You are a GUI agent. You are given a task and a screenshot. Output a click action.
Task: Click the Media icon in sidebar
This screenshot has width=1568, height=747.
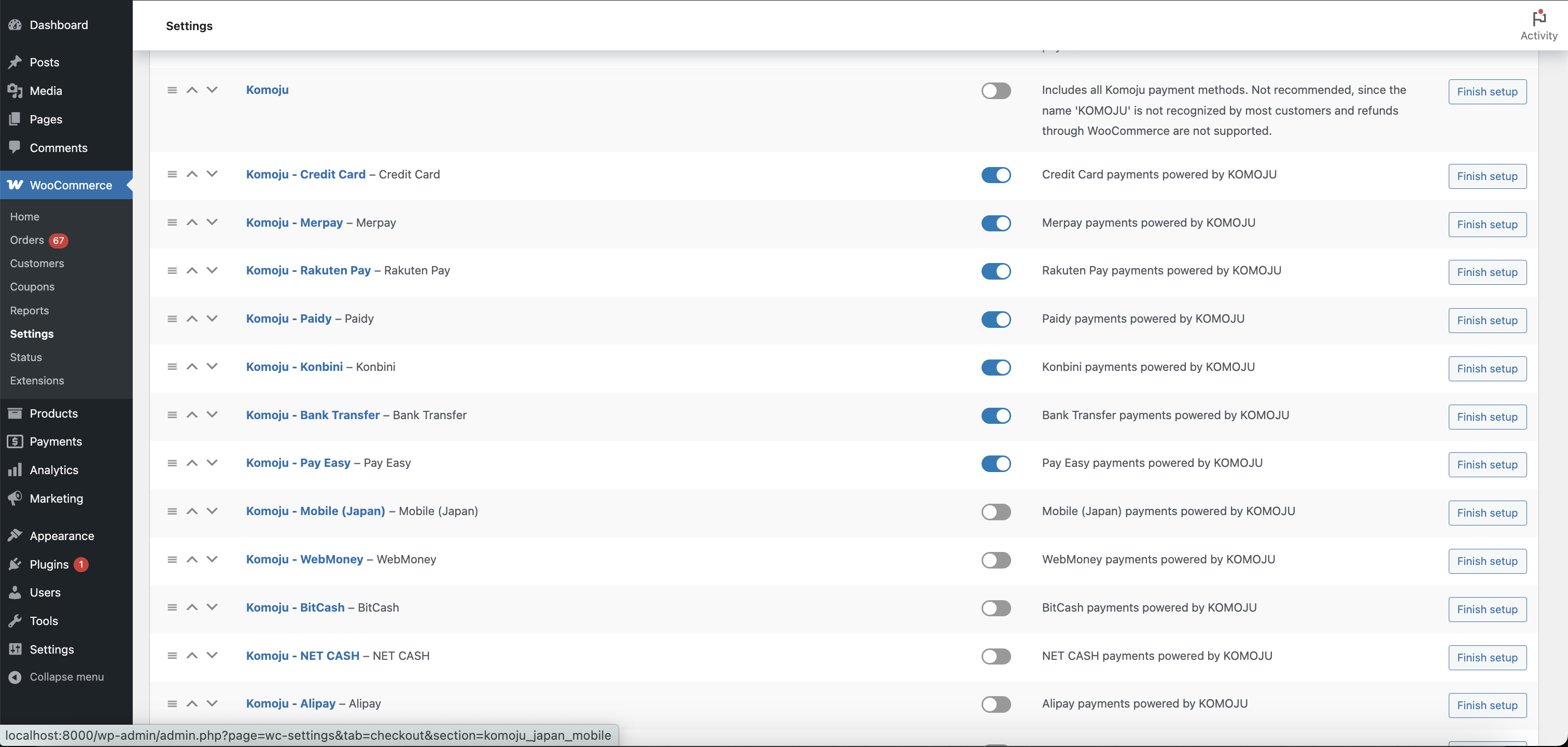[15, 91]
